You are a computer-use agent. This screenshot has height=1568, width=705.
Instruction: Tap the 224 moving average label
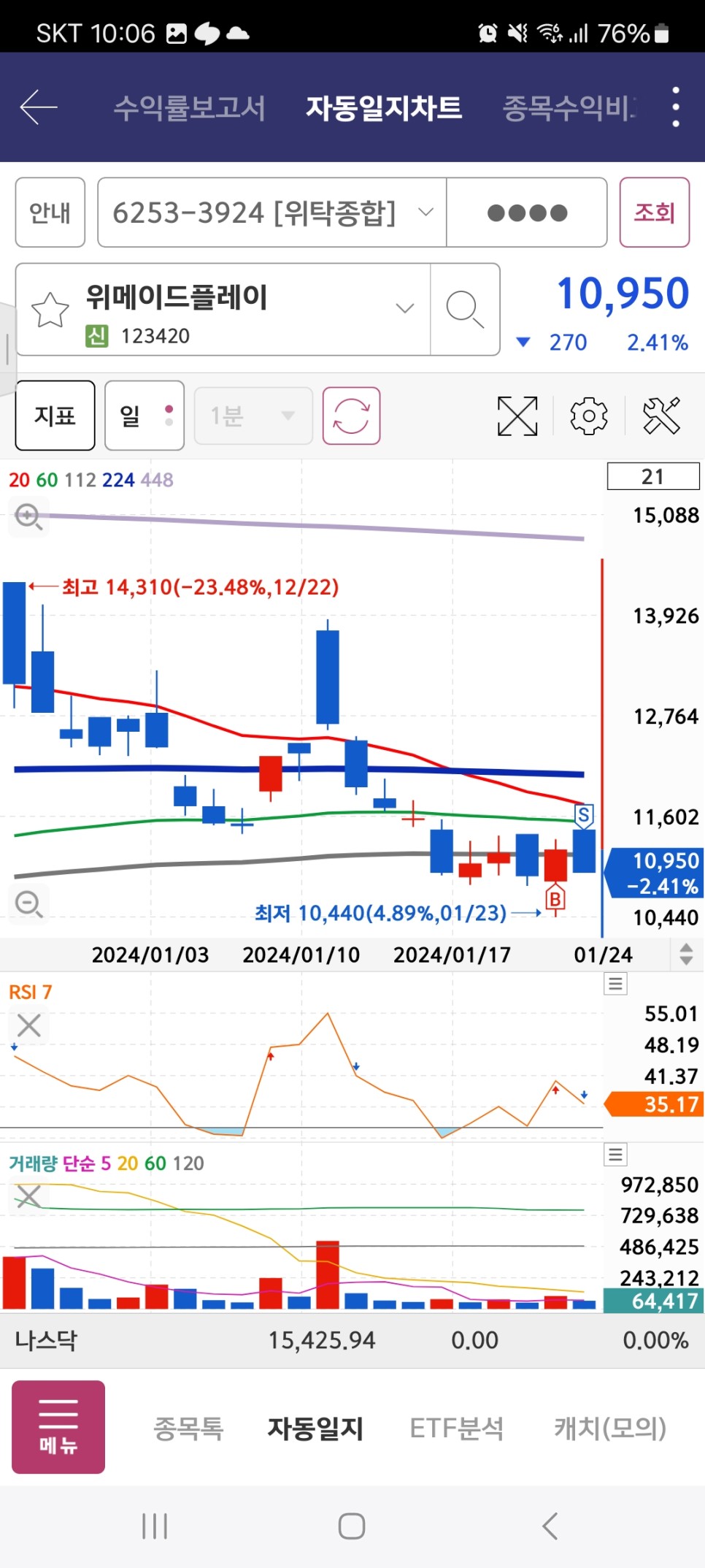tap(118, 480)
